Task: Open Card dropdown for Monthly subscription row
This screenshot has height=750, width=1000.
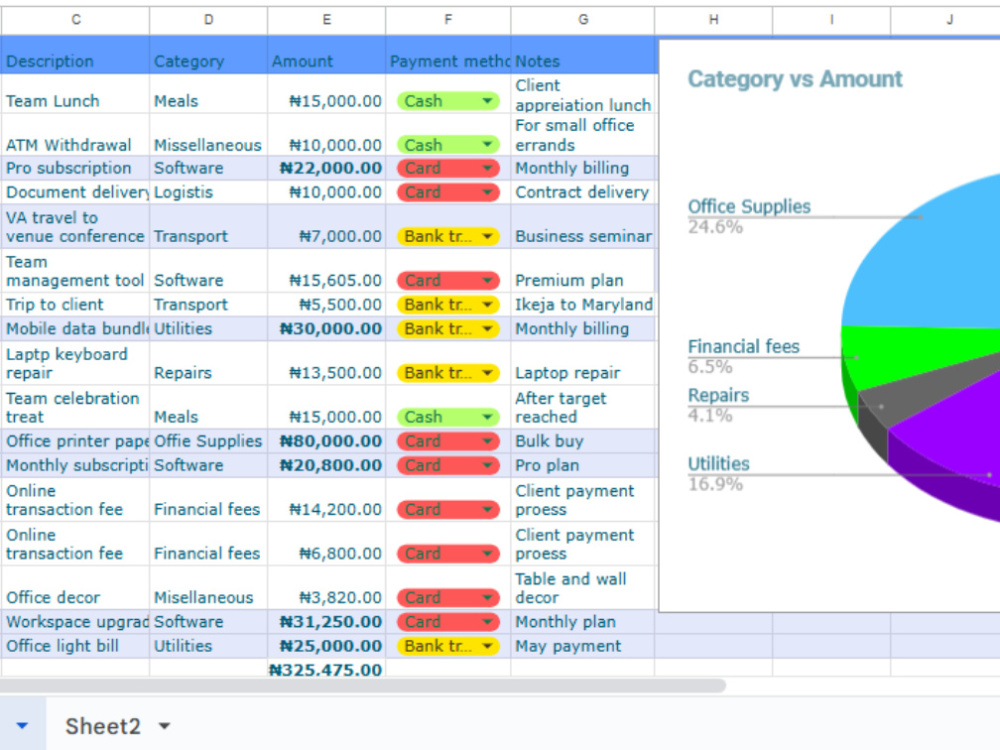Action: (x=448, y=465)
